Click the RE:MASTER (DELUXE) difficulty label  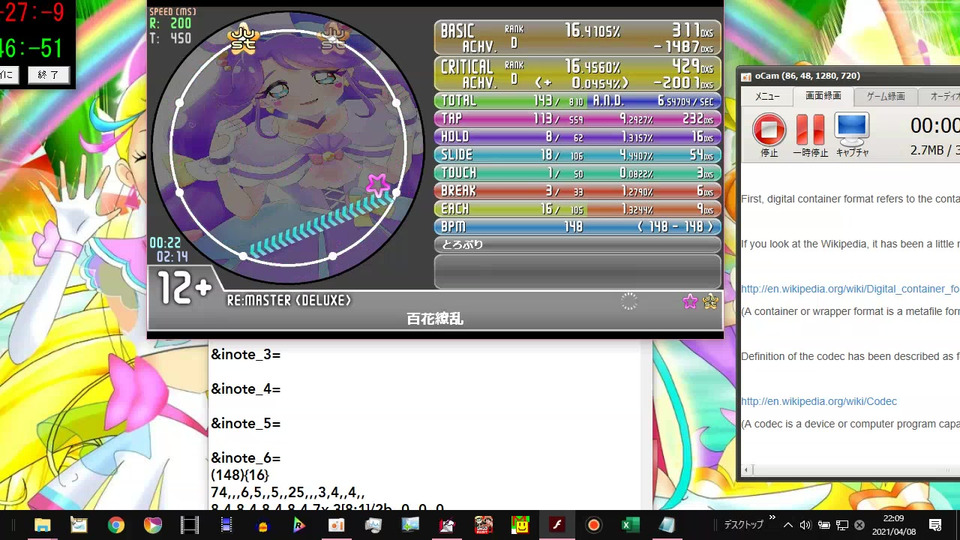pyautogui.click(x=288, y=301)
